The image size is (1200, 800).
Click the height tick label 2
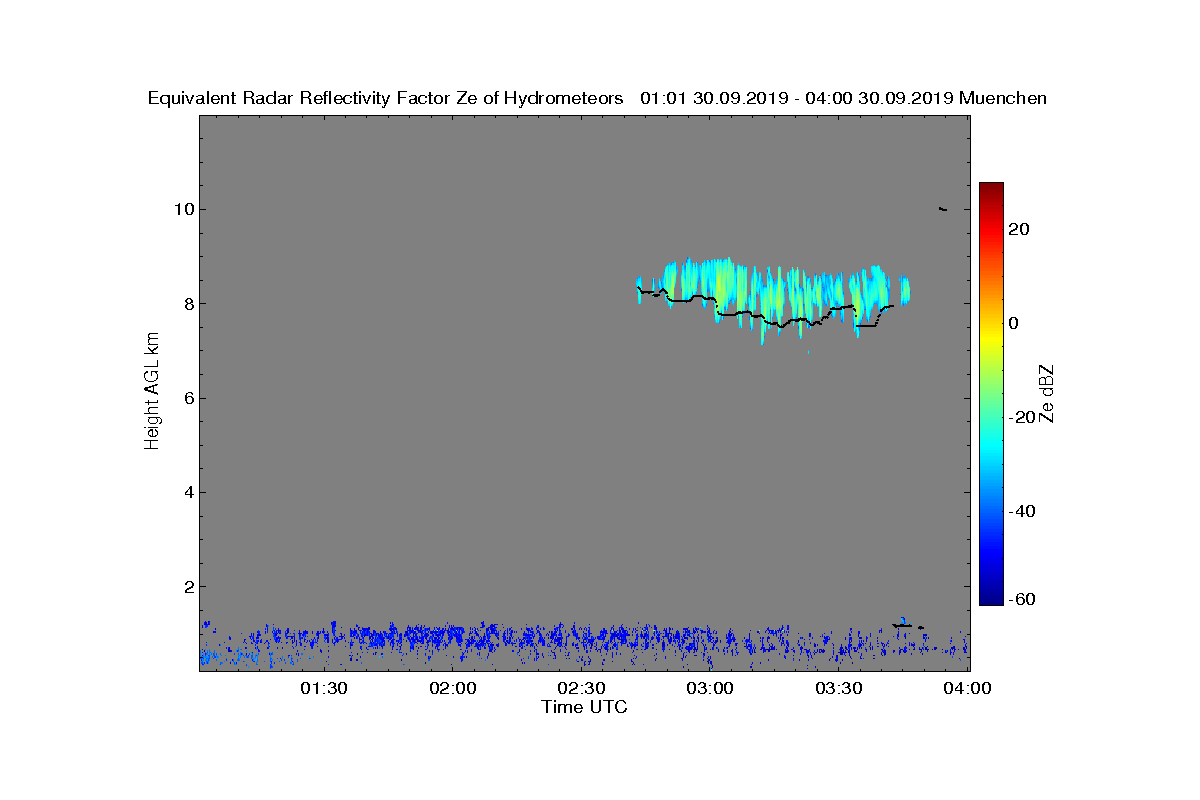point(188,586)
